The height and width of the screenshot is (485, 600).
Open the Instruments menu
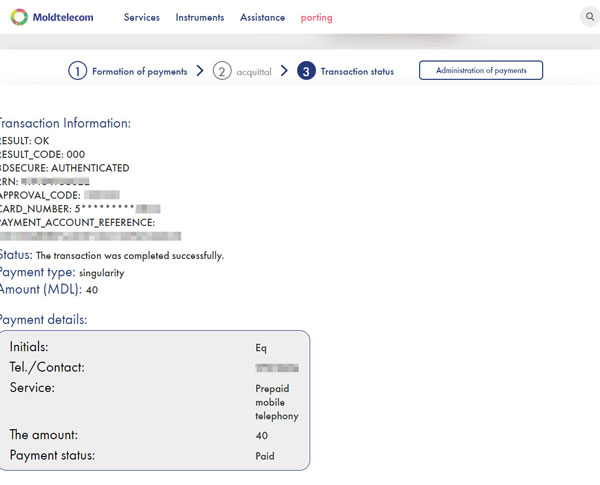[x=200, y=18]
